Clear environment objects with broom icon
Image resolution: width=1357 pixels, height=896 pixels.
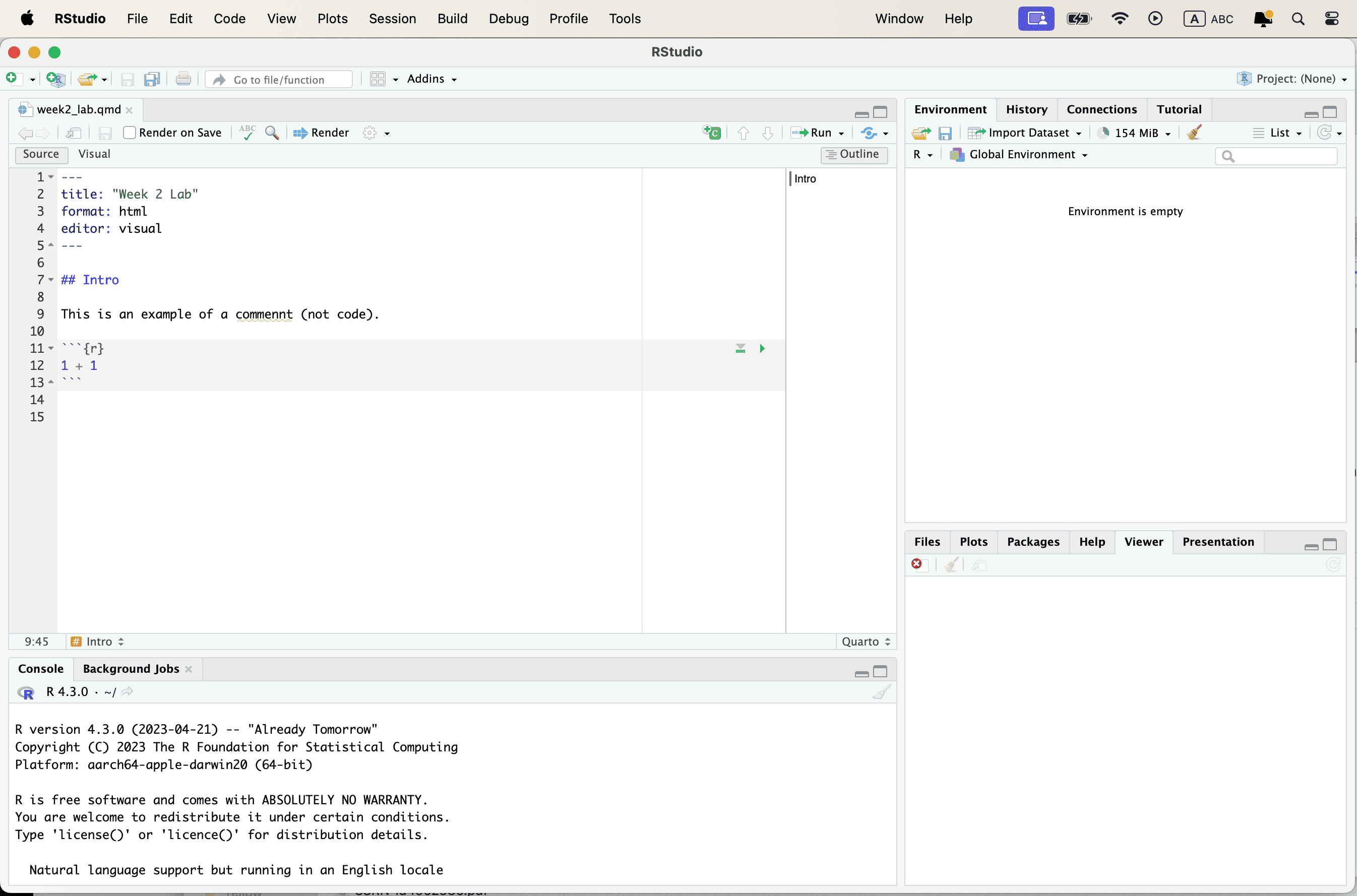click(1194, 133)
